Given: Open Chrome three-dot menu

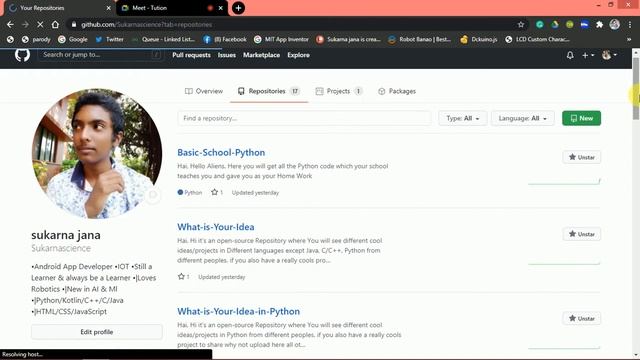Looking at the screenshot, I should 630,24.
